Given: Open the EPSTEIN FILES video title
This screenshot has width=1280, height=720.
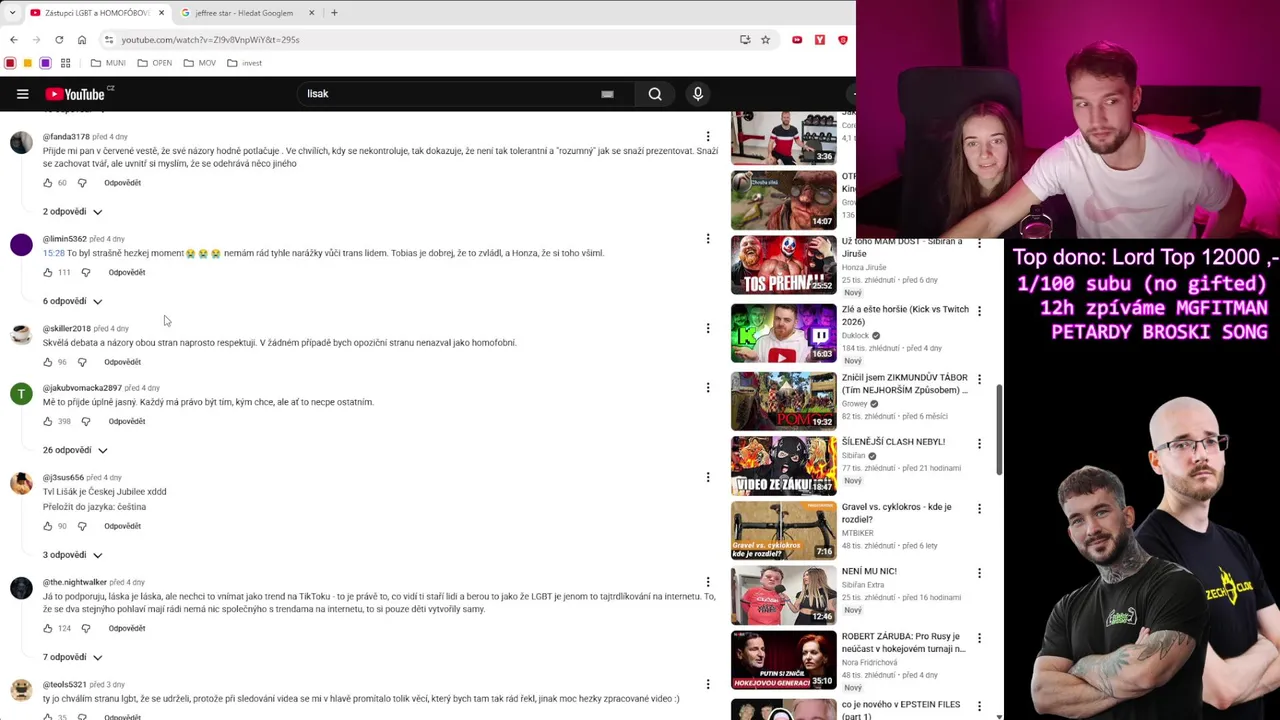Looking at the screenshot, I should [x=901, y=710].
